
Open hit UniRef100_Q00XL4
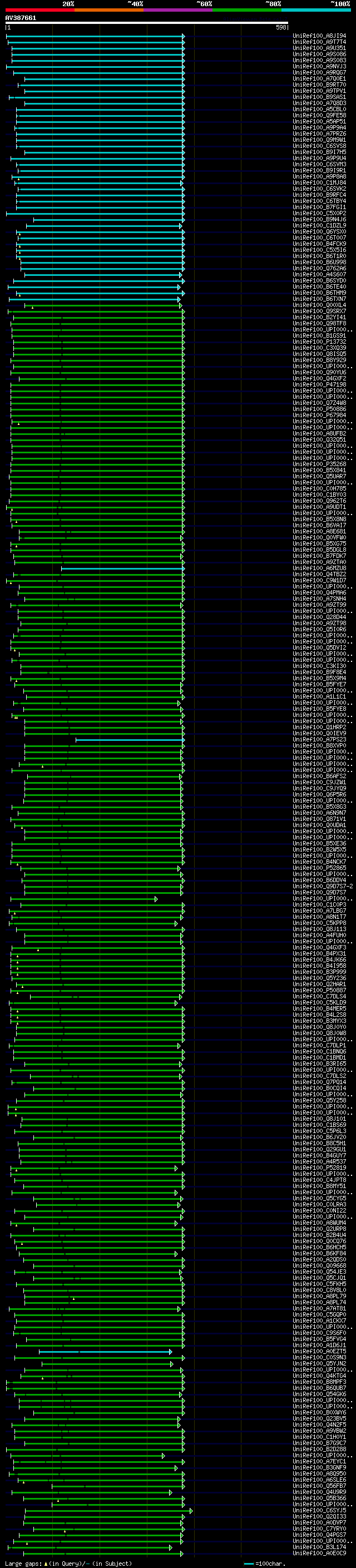[x=319, y=305]
